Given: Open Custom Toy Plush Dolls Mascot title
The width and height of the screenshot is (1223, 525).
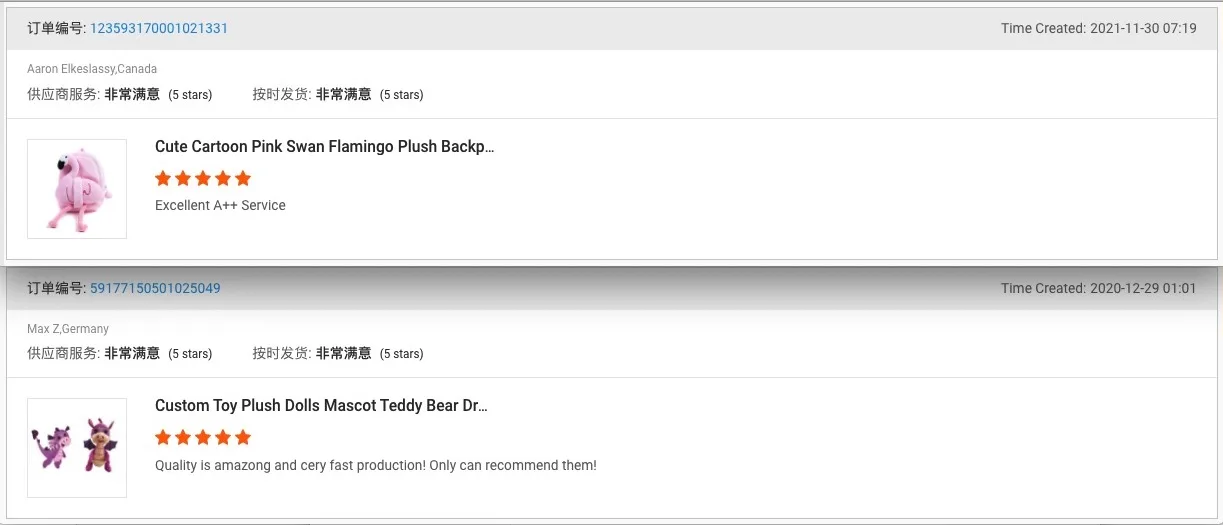Looking at the screenshot, I should (321, 406).
